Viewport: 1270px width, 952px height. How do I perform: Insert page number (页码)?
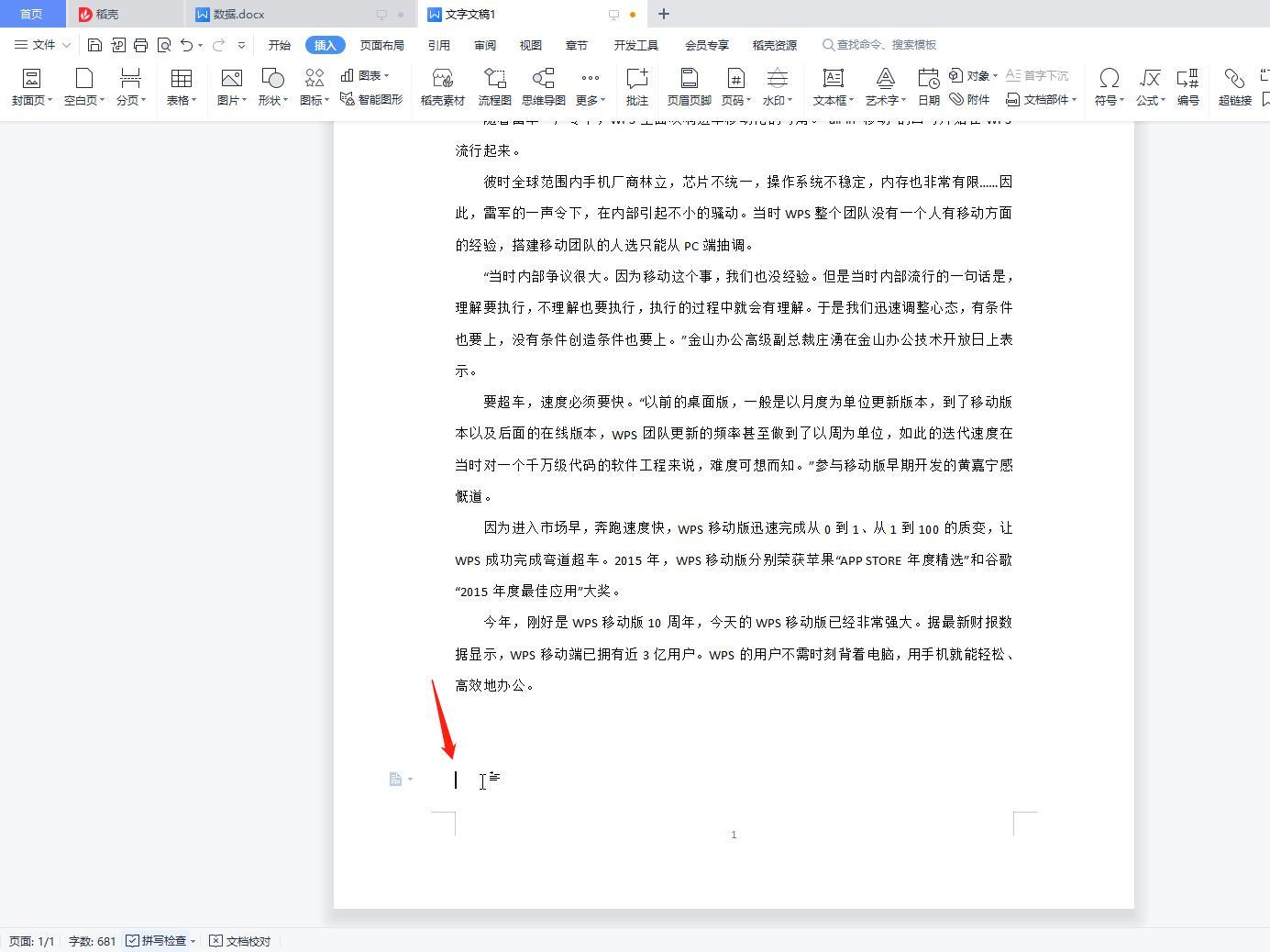(735, 87)
